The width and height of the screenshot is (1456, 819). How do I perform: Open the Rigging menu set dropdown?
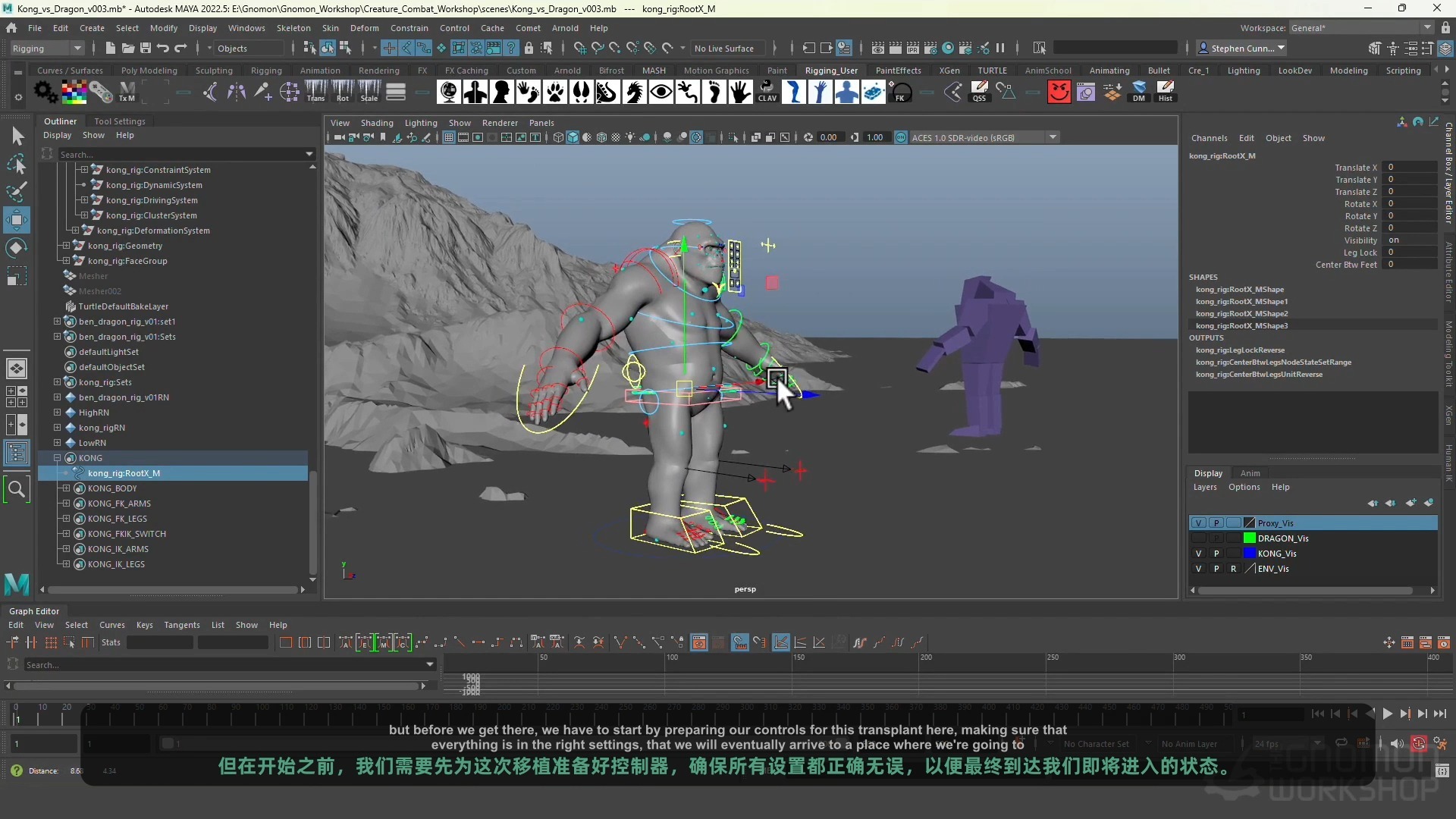point(77,48)
